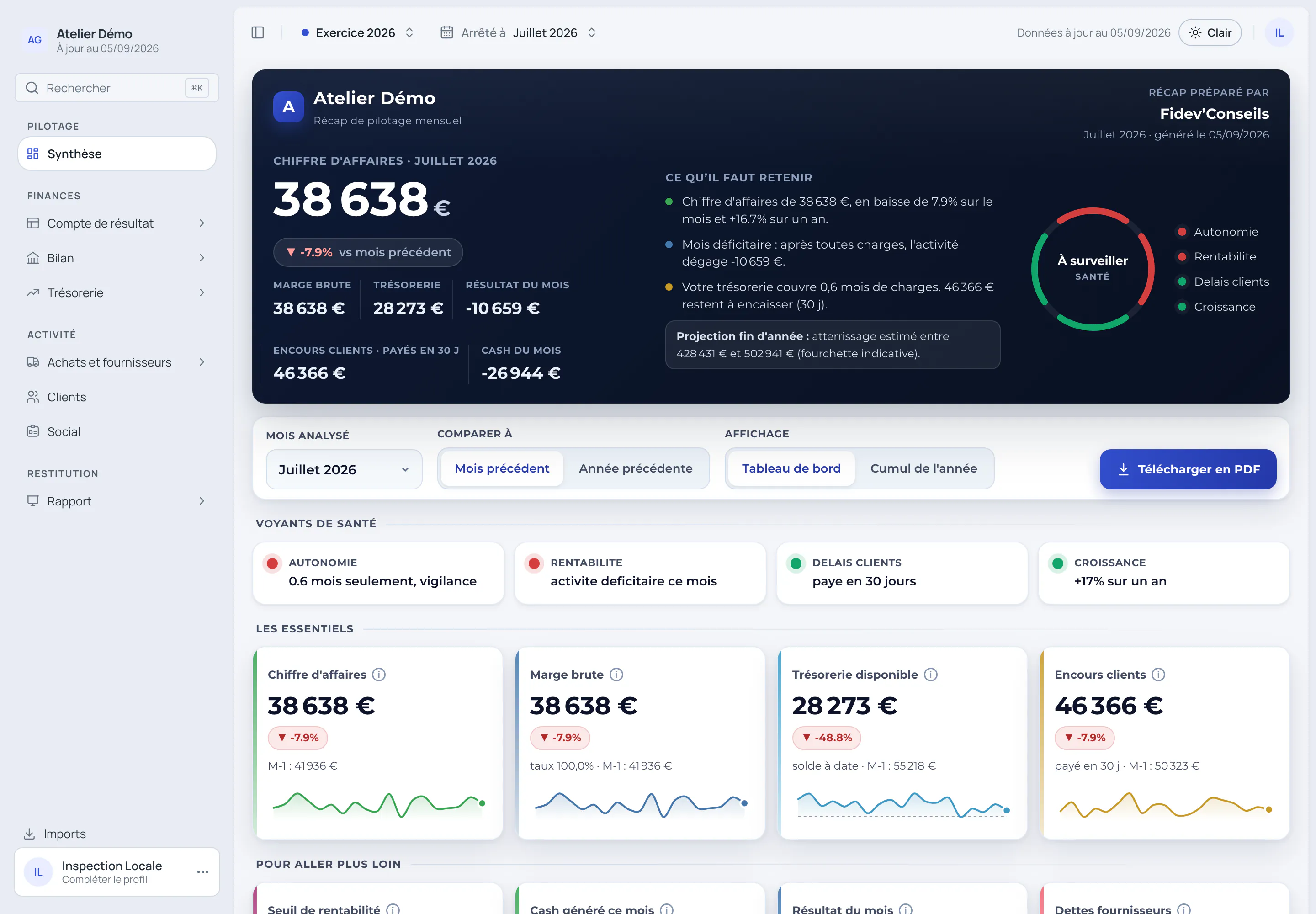
Task: Click the Synthèse grid icon
Action: [x=33, y=154]
